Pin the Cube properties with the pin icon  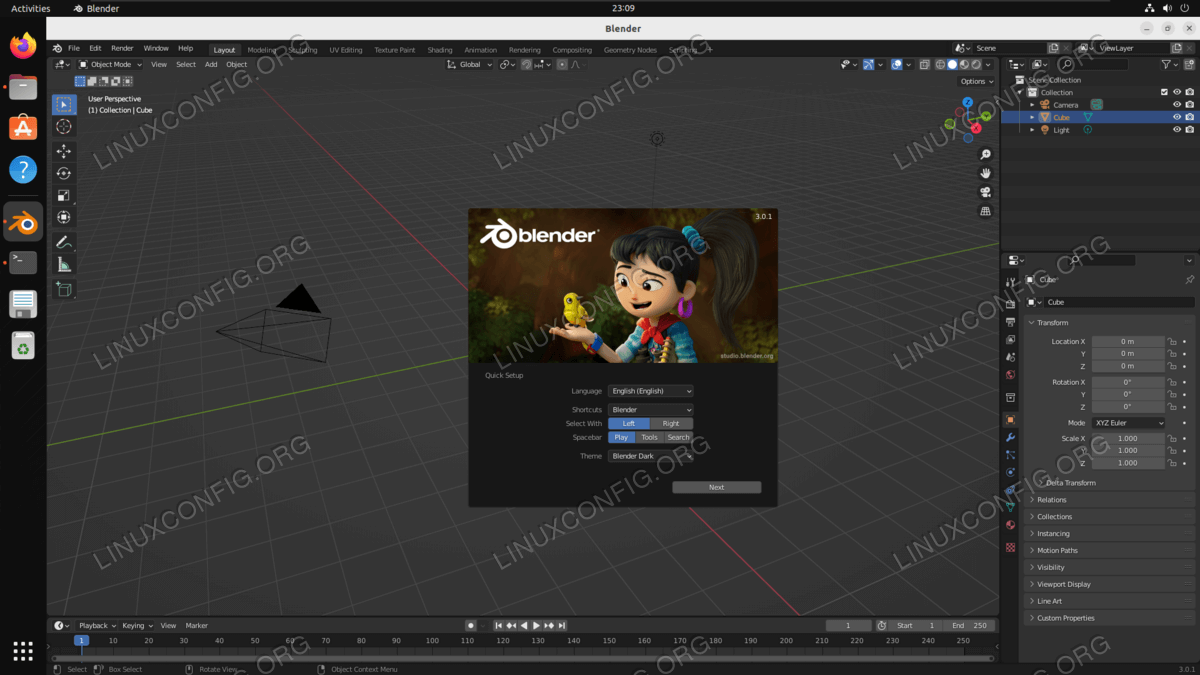click(1189, 280)
